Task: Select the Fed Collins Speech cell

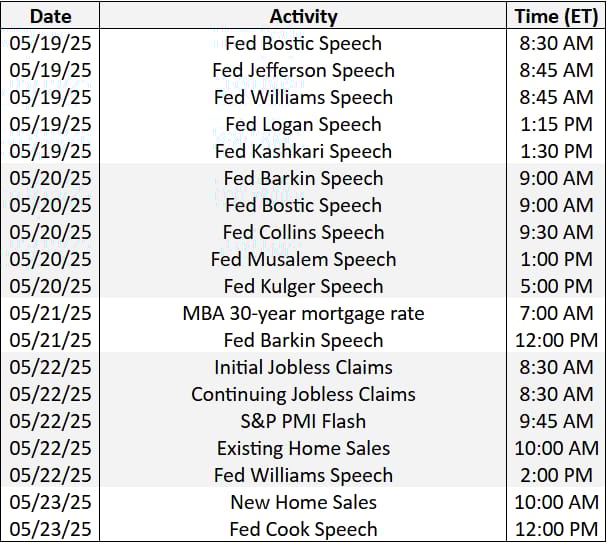Action: click(x=303, y=233)
